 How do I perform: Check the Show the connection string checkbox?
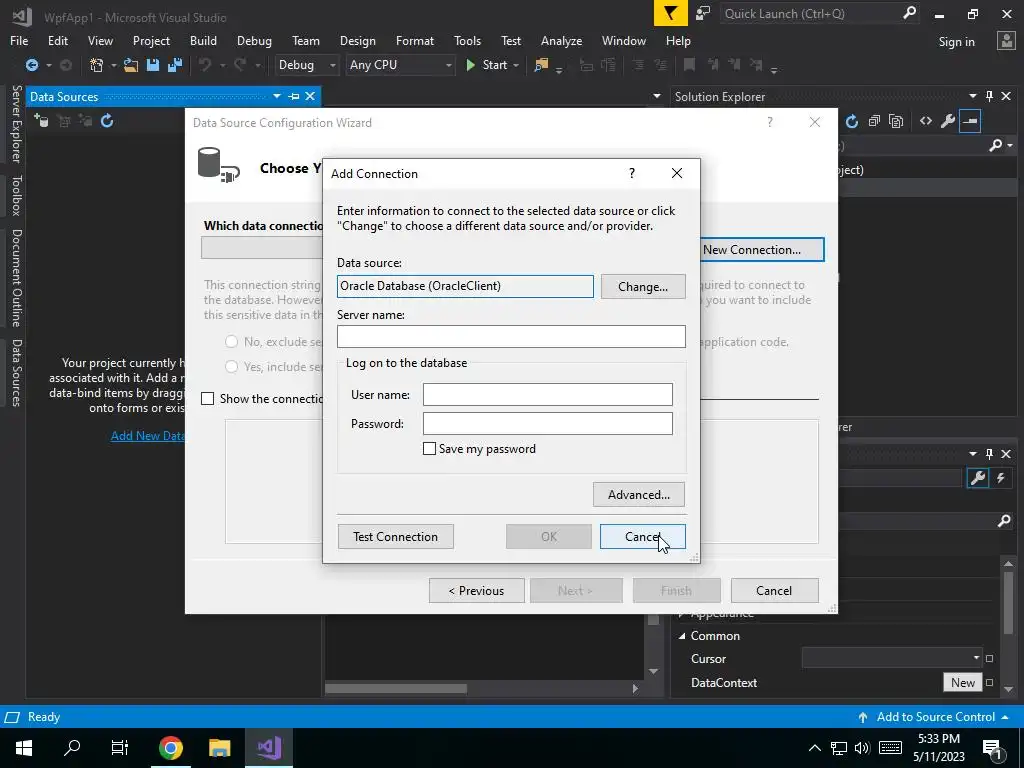point(208,398)
